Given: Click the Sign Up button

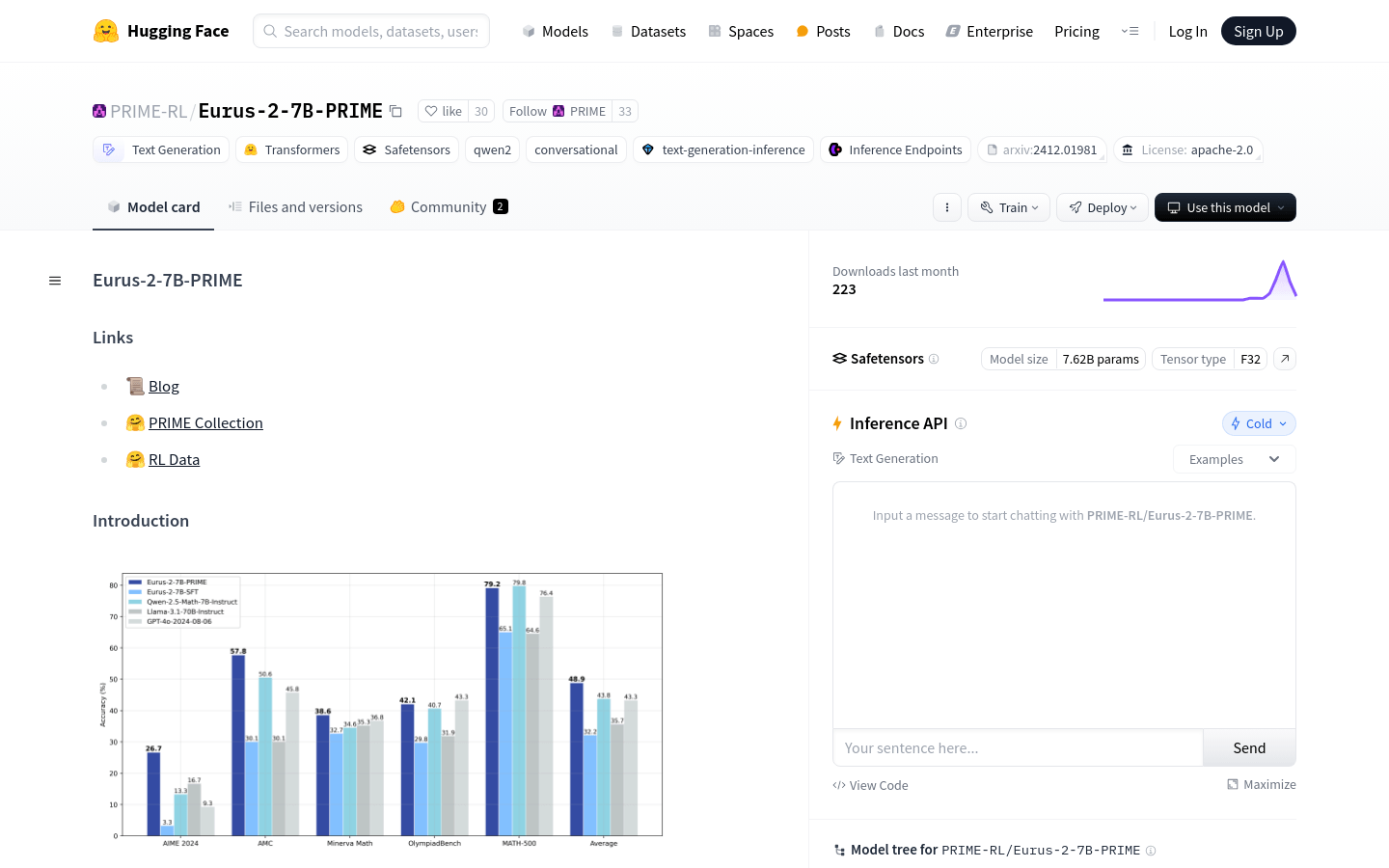Looking at the screenshot, I should tap(1259, 31).
